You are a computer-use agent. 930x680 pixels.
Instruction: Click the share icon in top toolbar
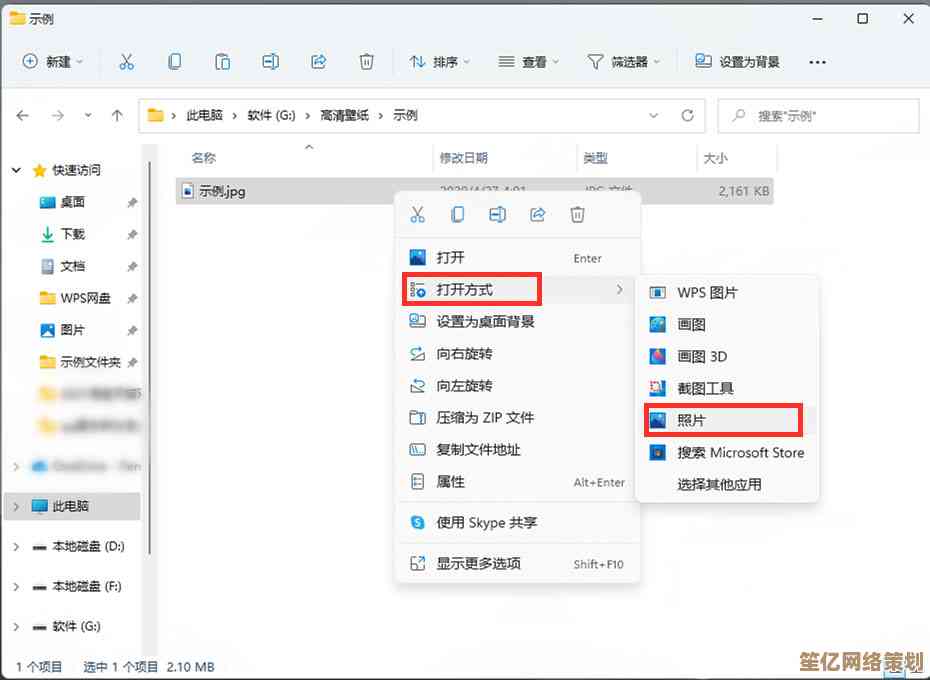pyautogui.click(x=319, y=62)
